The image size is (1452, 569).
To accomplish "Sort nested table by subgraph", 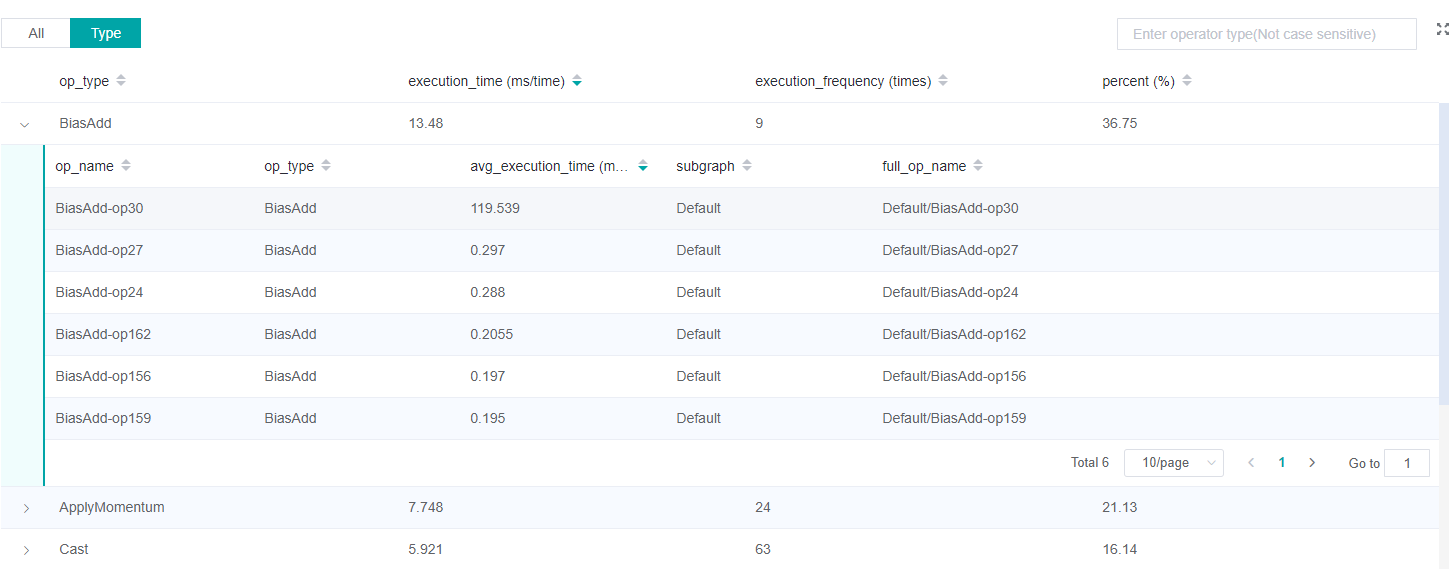I will [x=747, y=166].
